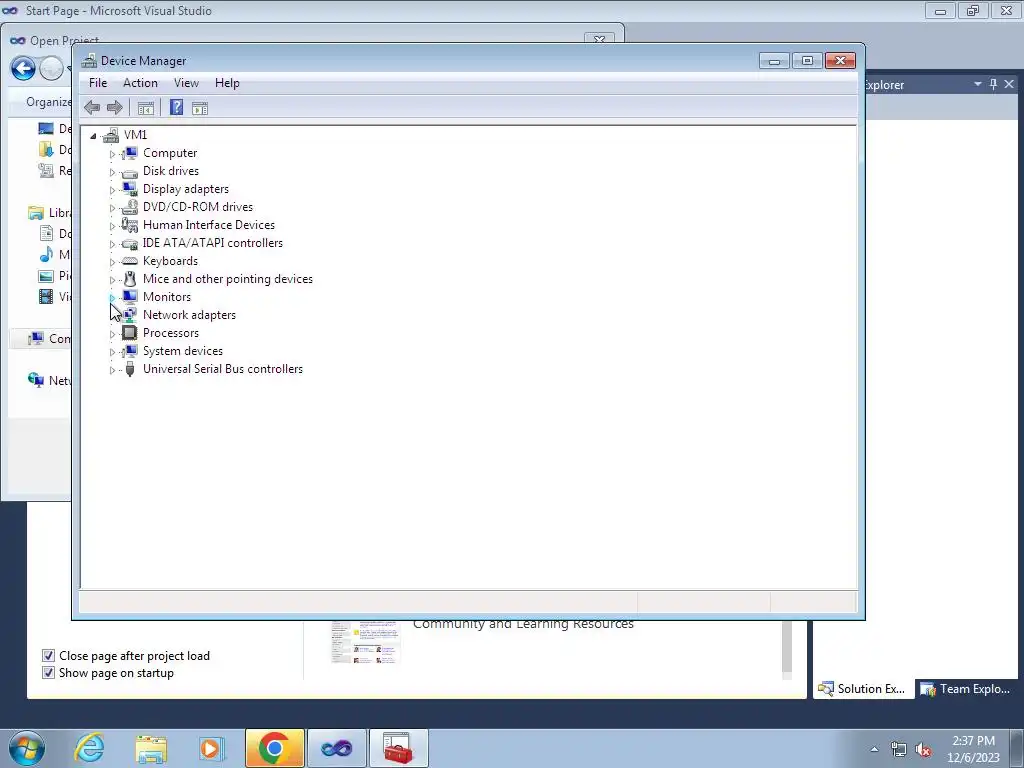Switch to Visual Studio taskbar button
Image resolution: width=1024 pixels, height=768 pixels.
(337, 748)
